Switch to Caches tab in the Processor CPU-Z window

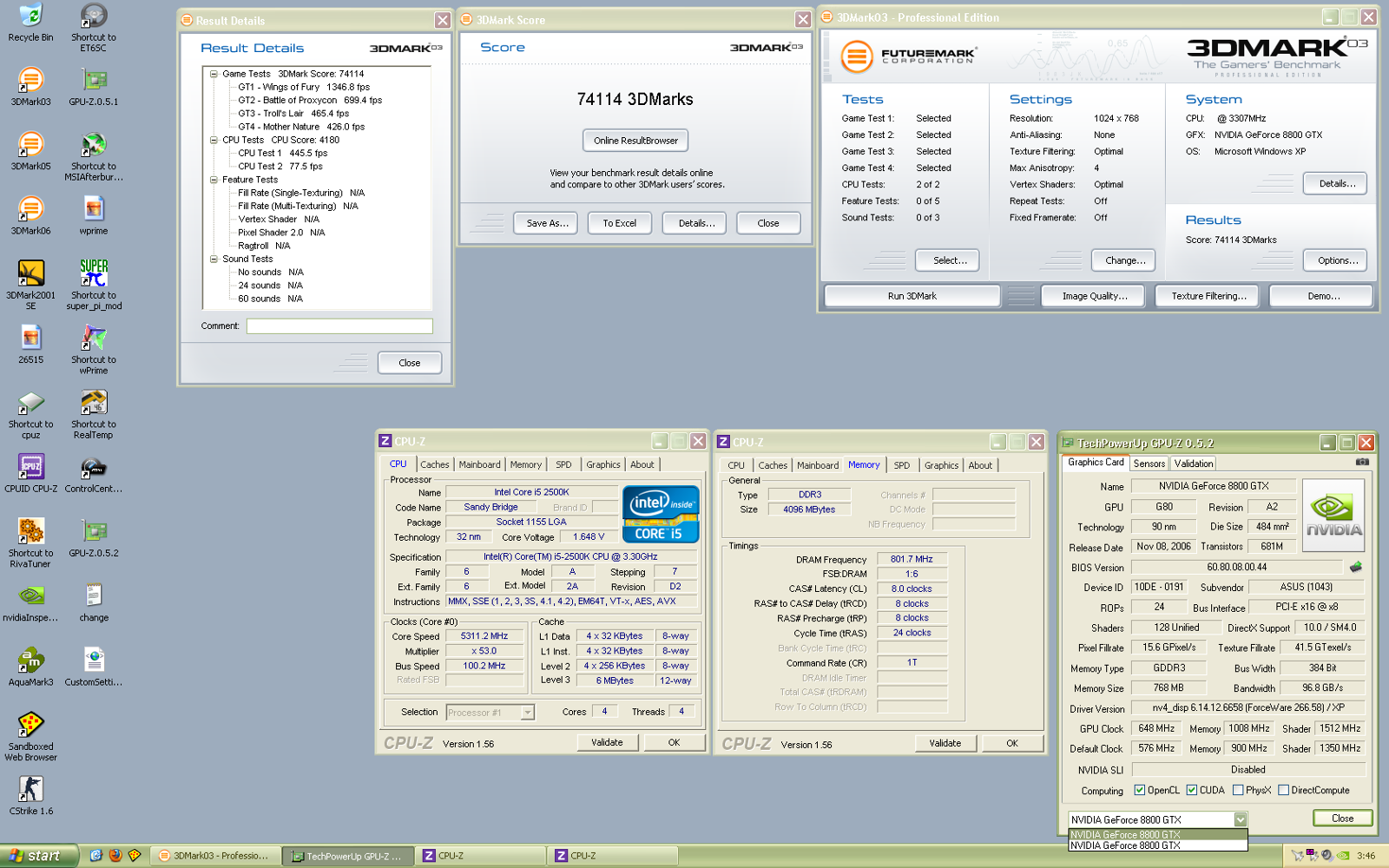[x=435, y=464]
